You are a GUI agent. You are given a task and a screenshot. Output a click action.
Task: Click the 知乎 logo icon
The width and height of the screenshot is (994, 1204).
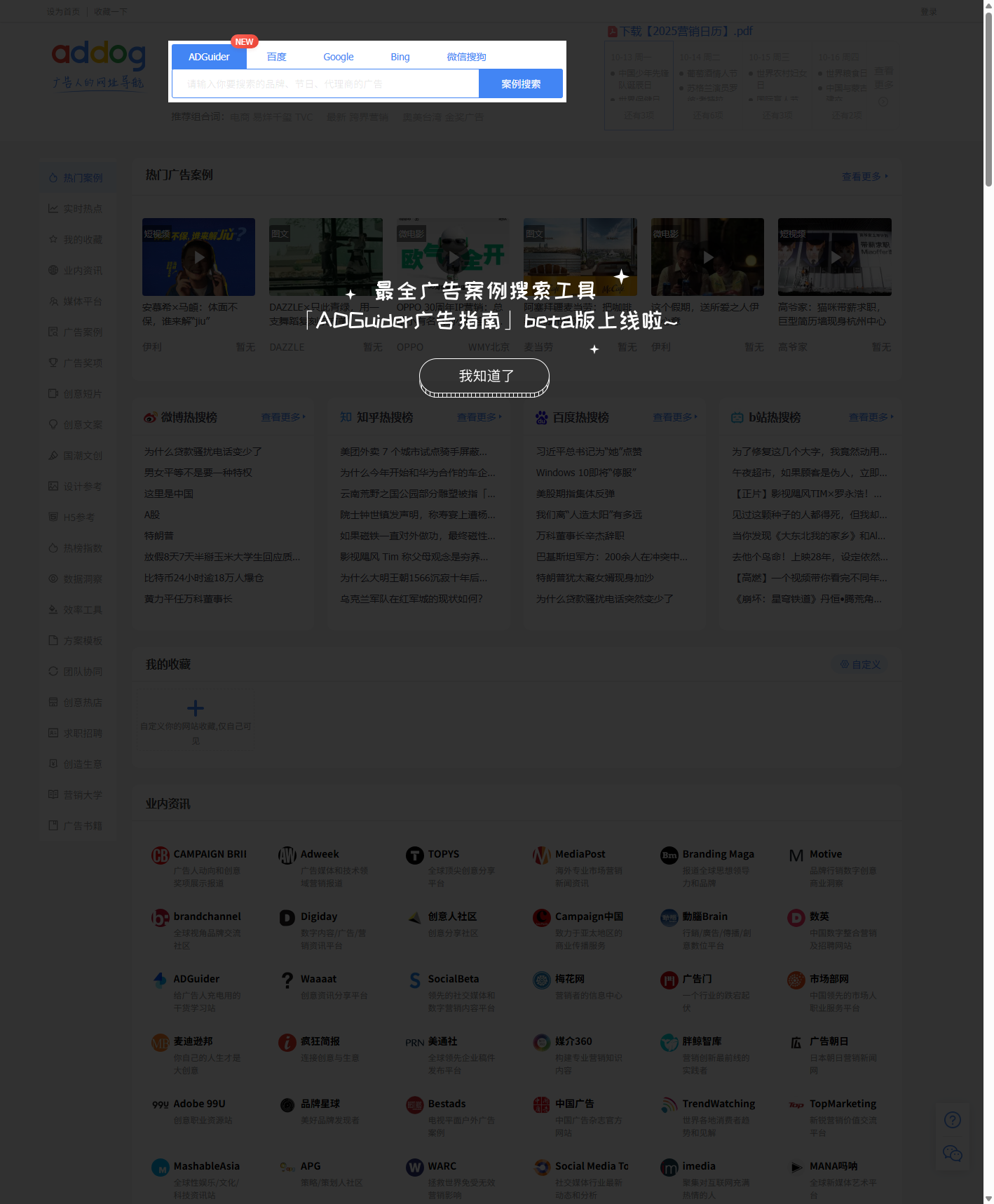pos(346,417)
